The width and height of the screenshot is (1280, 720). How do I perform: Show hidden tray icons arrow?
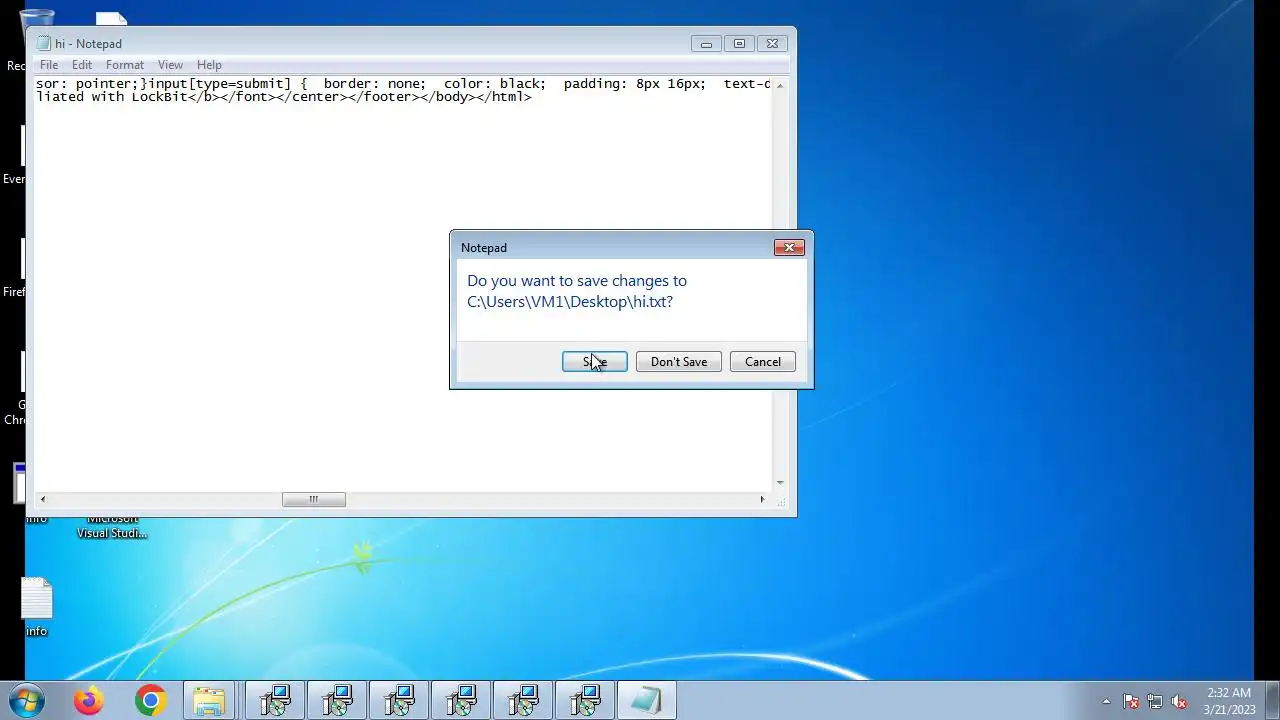(1106, 702)
